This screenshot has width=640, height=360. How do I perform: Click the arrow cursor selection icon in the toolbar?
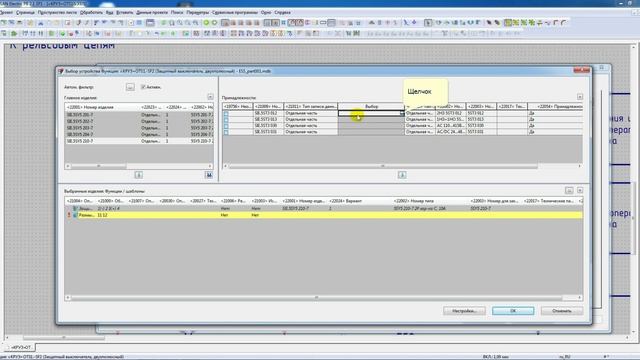pos(428,23)
